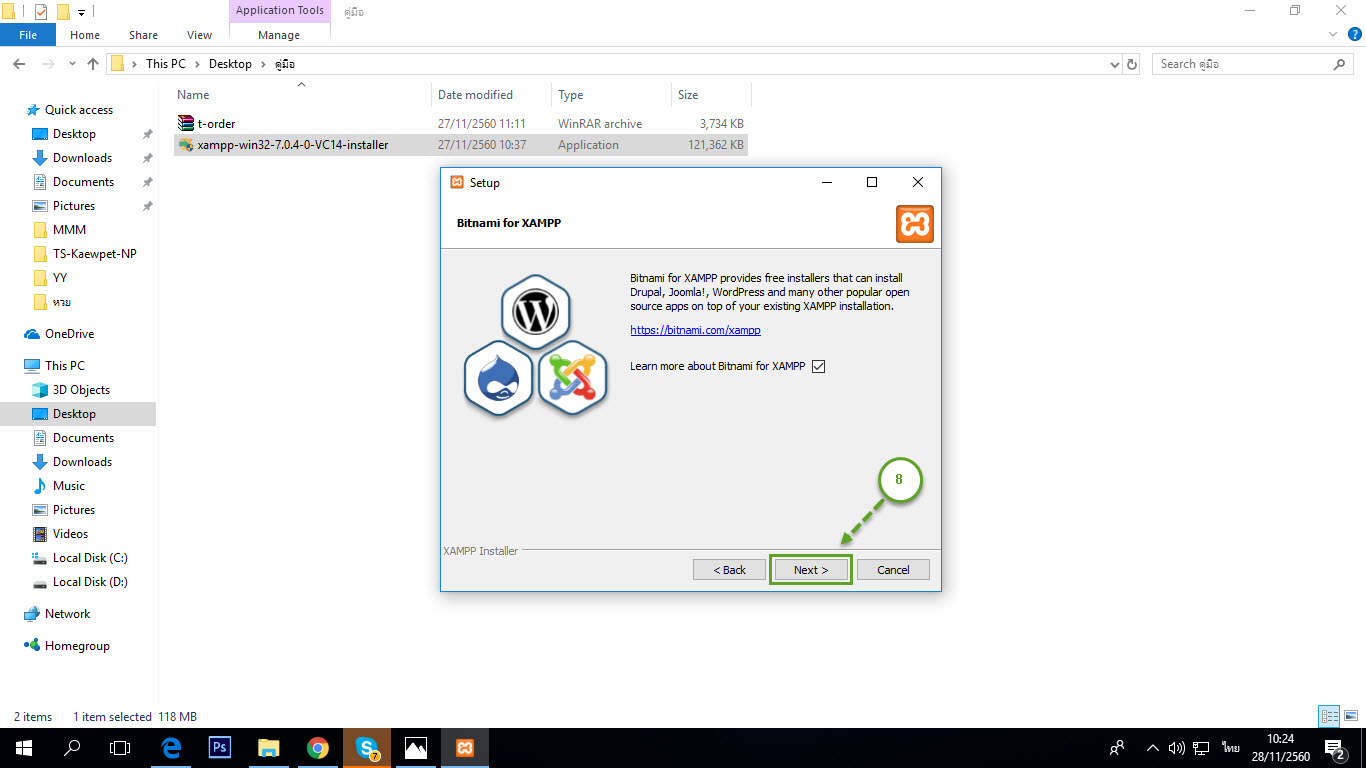The width and height of the screenshot is (1366, 768).
Task: Open Pictures under Quick access
Action: 74,206
